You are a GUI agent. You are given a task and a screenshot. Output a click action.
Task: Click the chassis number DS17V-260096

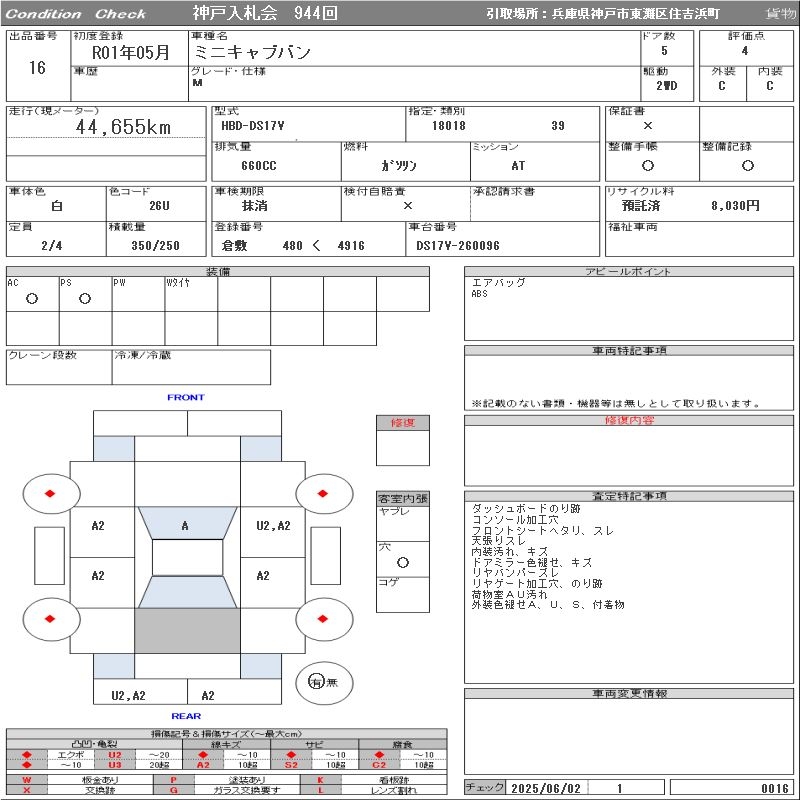pos(457,245)
